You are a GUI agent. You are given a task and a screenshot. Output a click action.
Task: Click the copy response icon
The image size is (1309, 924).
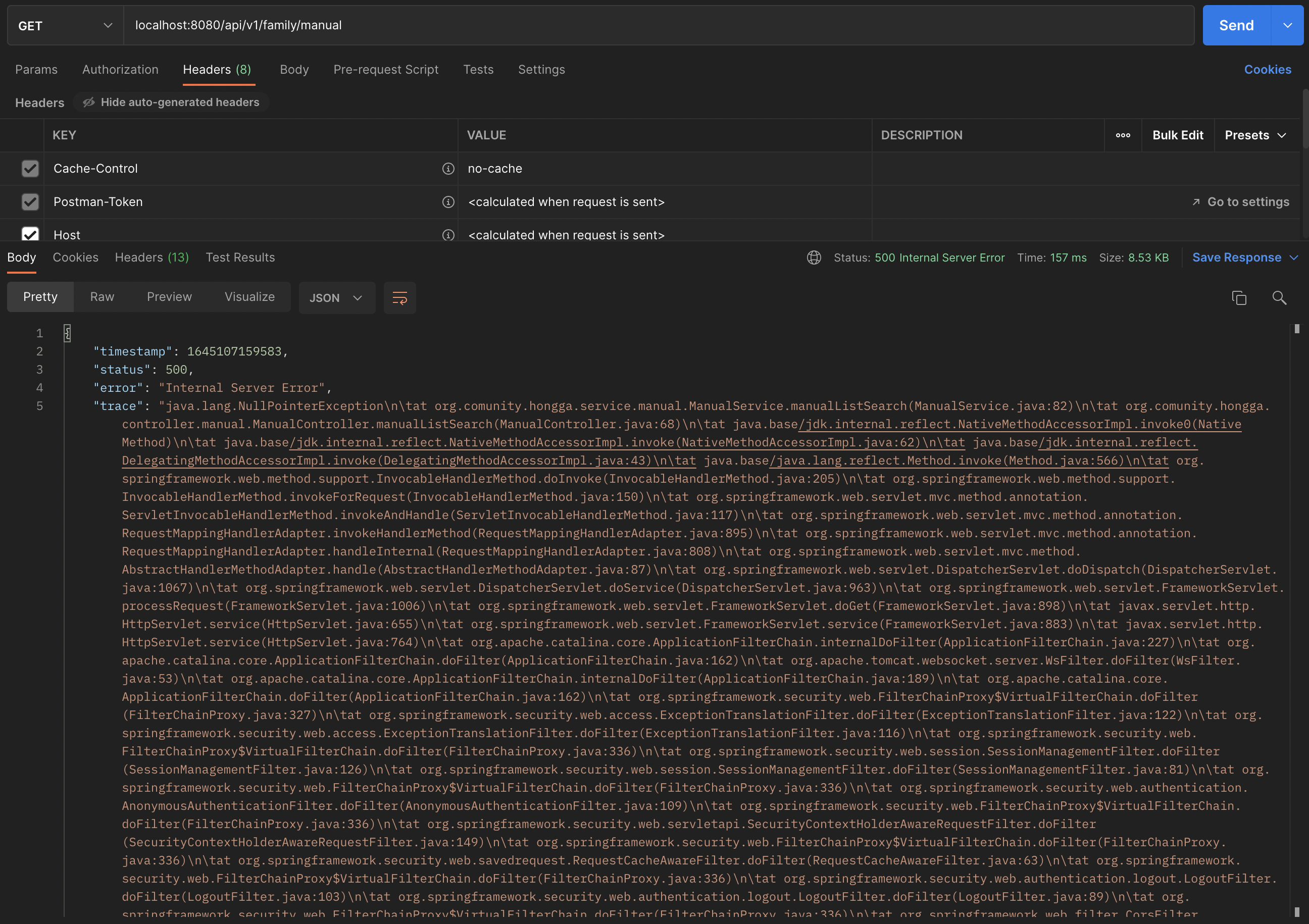1238,297
